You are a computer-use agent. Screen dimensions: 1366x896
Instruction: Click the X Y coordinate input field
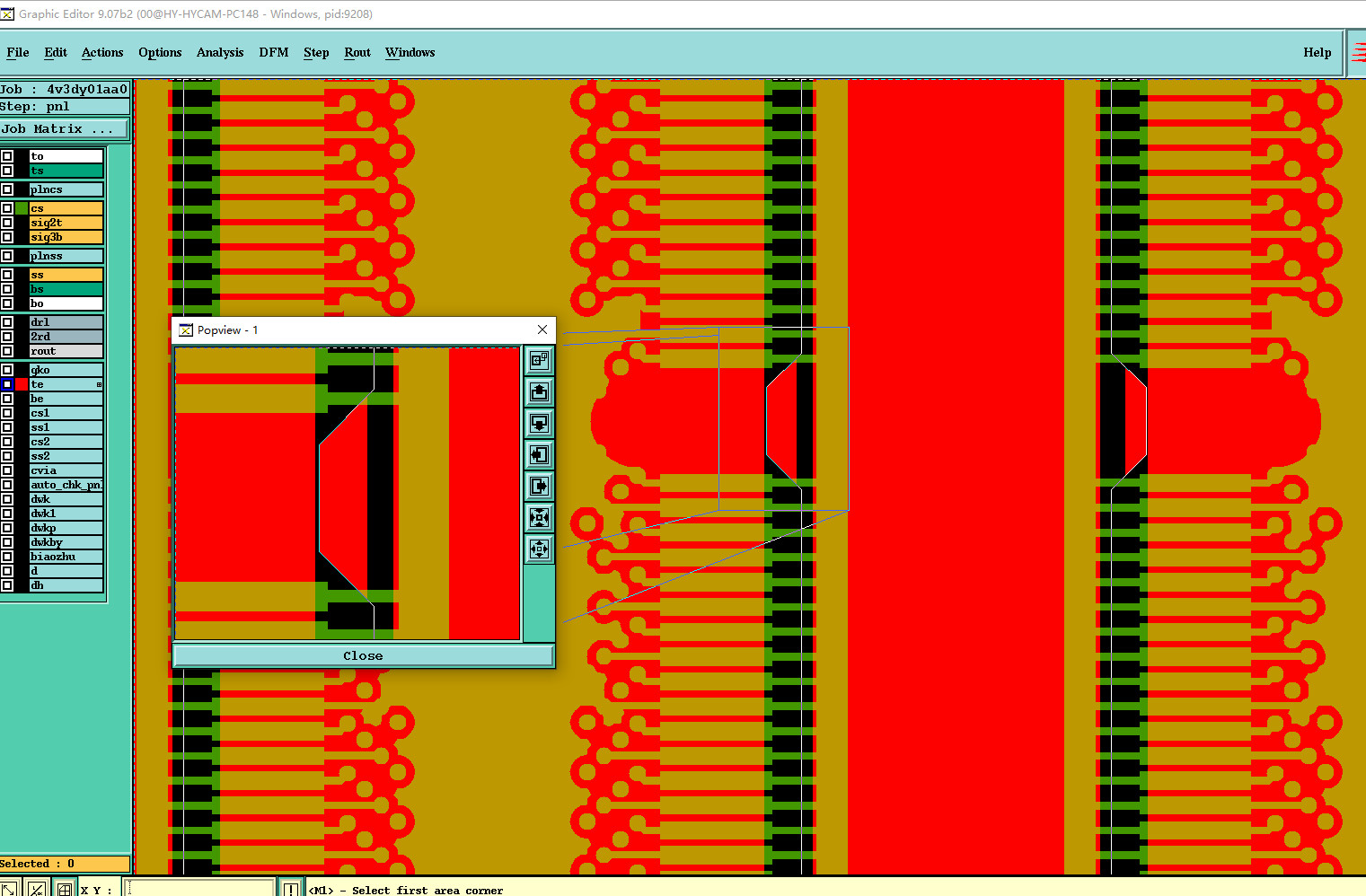click(x=200, y=889)
